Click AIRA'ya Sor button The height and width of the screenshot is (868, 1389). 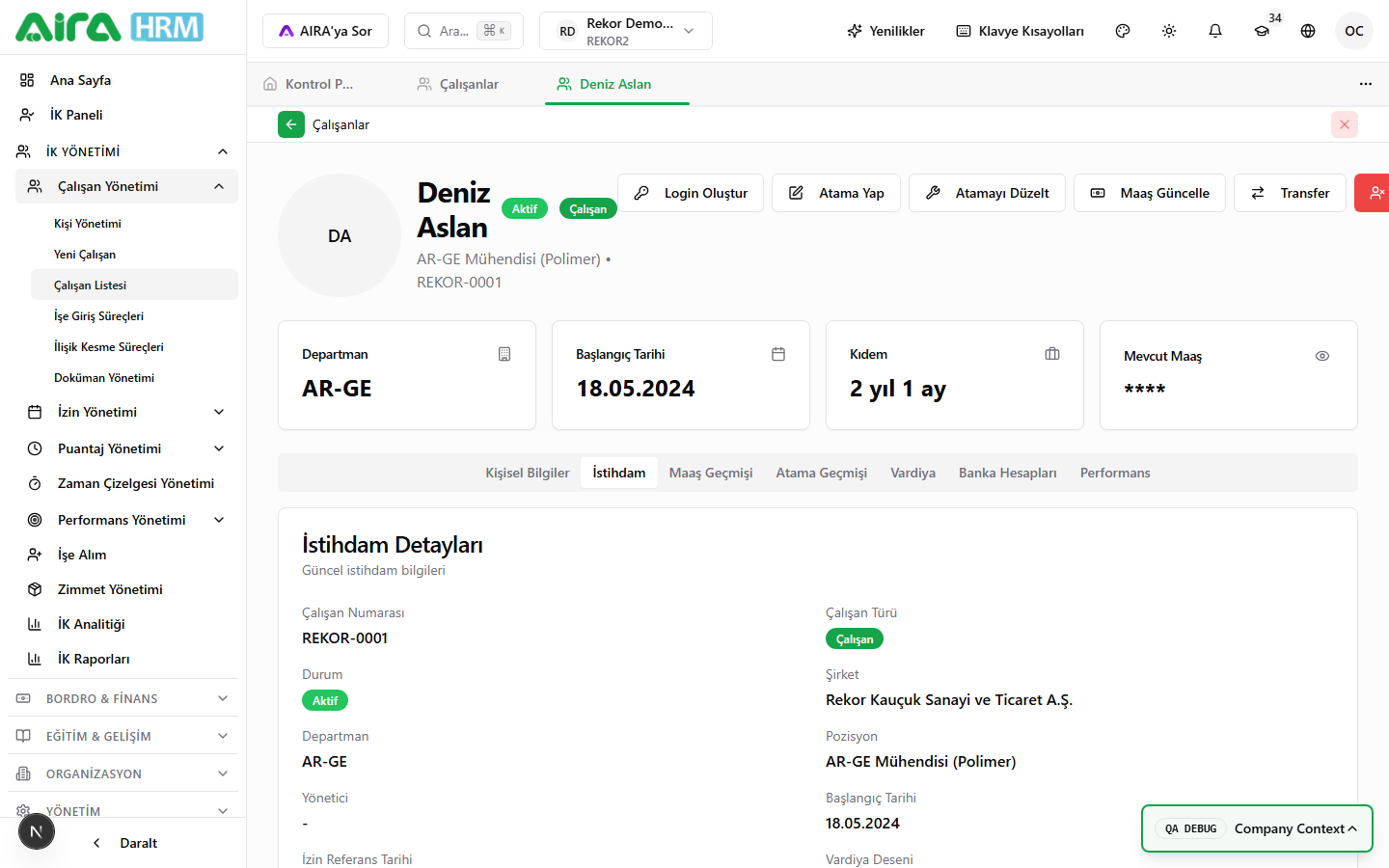tap(325, 31)
